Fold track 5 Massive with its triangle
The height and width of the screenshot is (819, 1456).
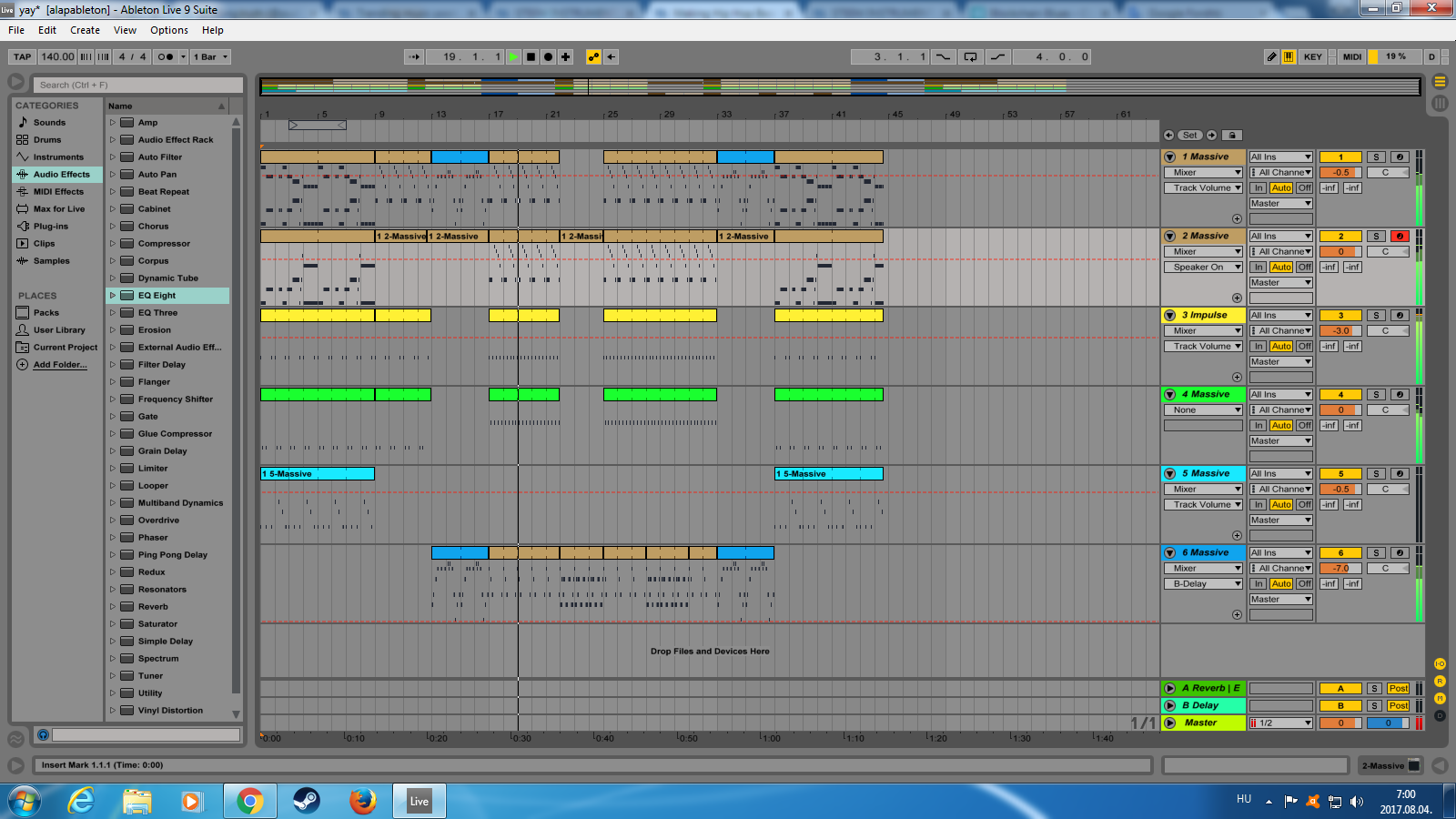coord(1170,474)
